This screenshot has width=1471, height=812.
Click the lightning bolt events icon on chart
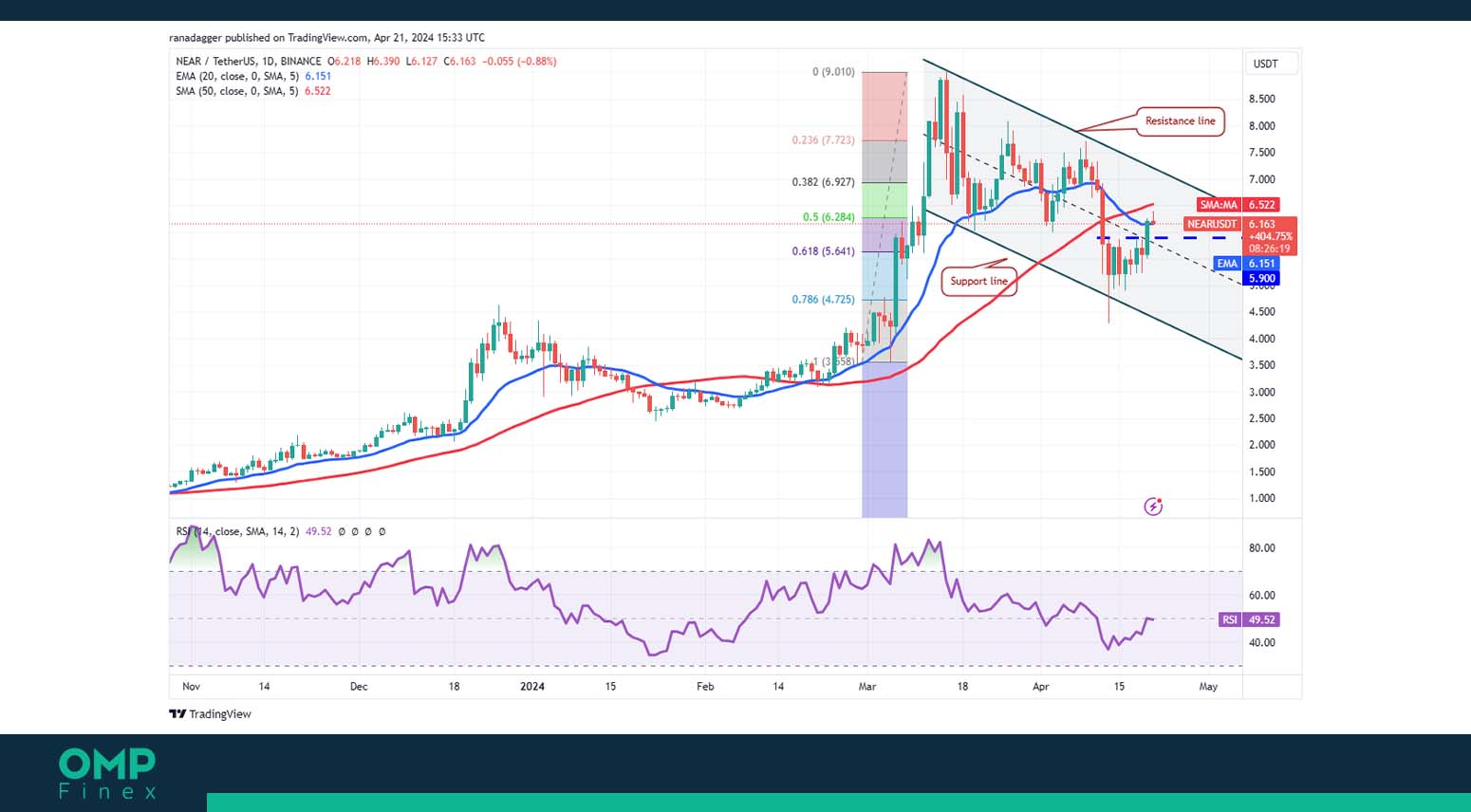click(x=1153, y=507)
